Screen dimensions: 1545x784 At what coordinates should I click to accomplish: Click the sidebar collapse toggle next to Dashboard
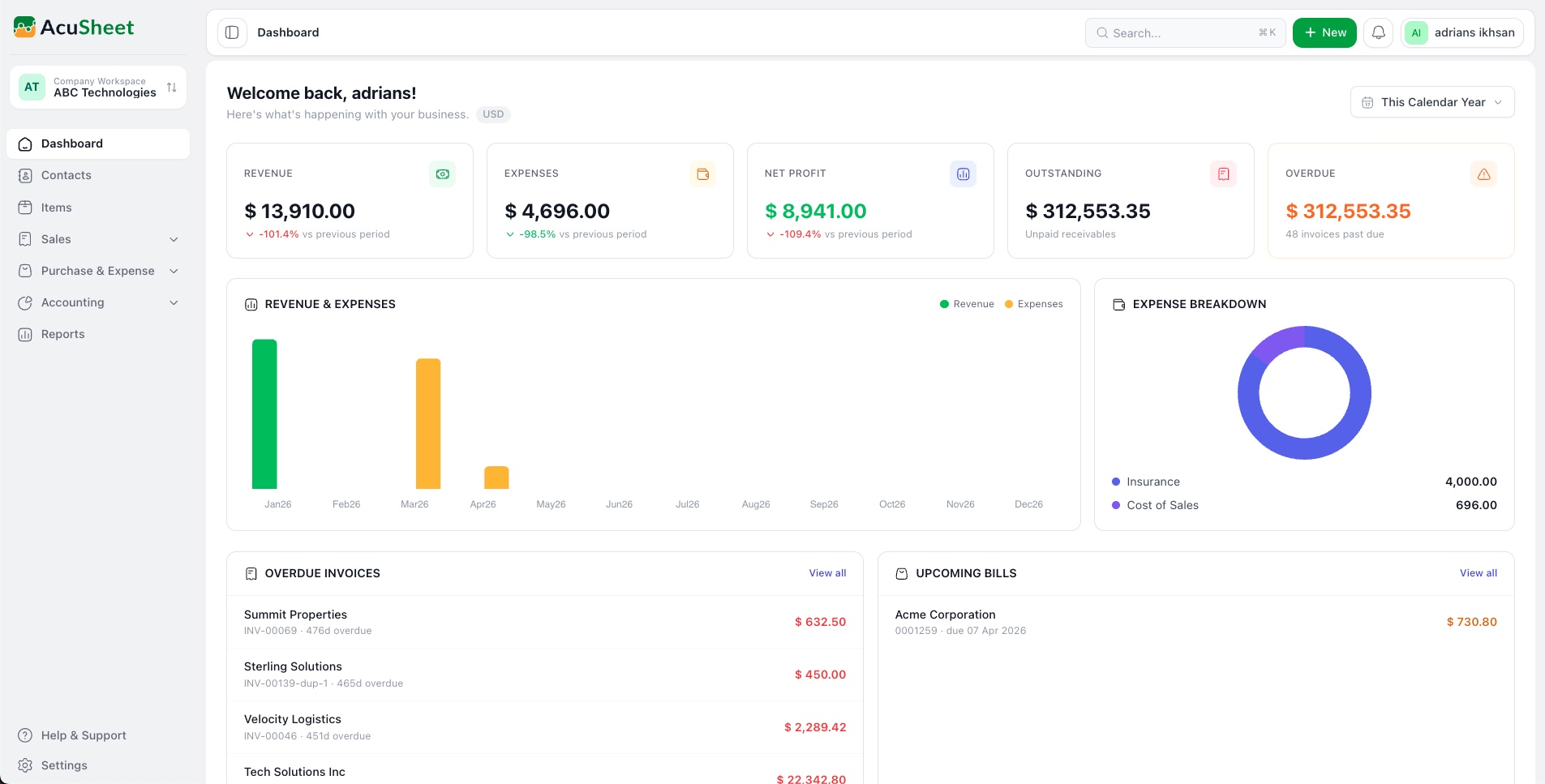(x=232, y=32)
